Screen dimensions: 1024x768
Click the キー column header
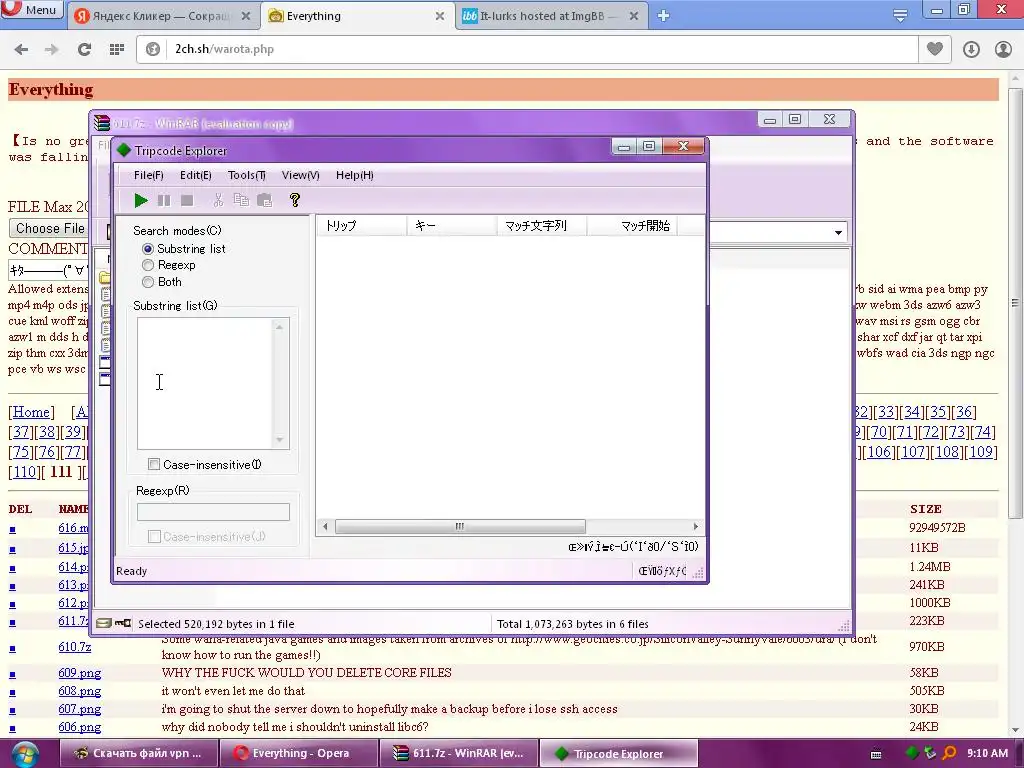(x=451, y=226)
